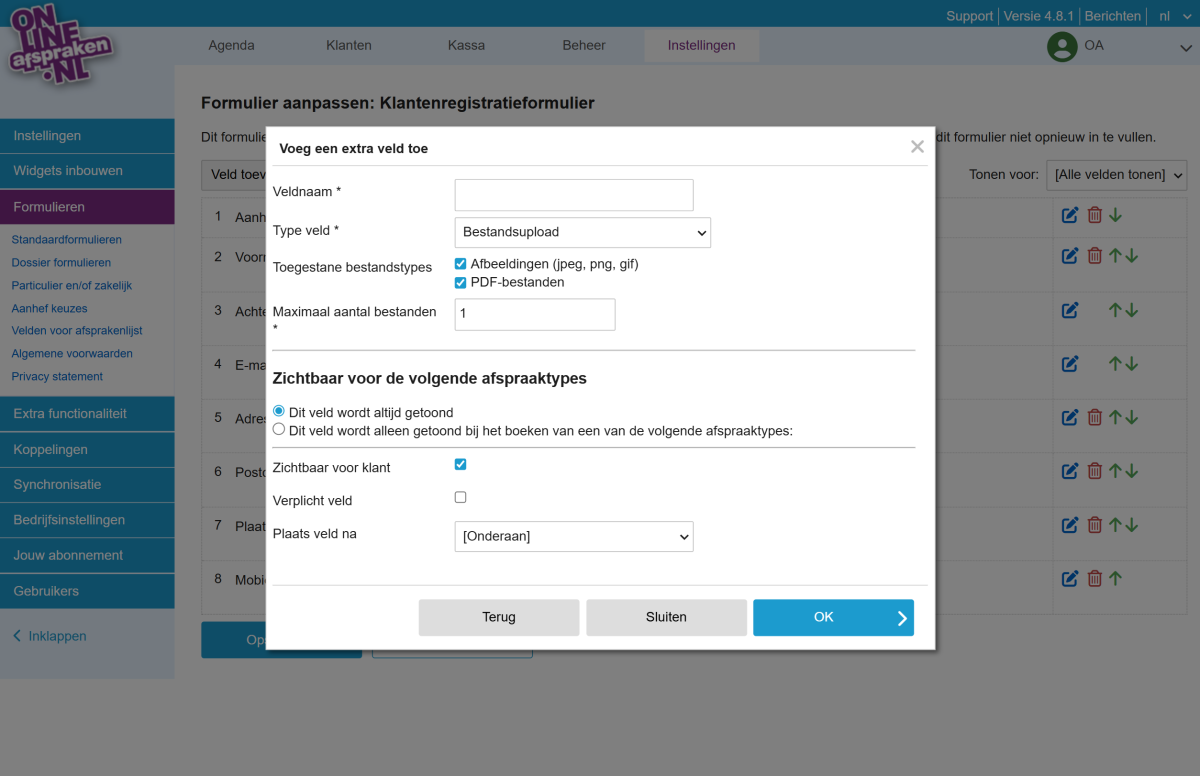1200x776 pixels.
Task: Edit field row 5 with pencil icon
Action: 1070,417
